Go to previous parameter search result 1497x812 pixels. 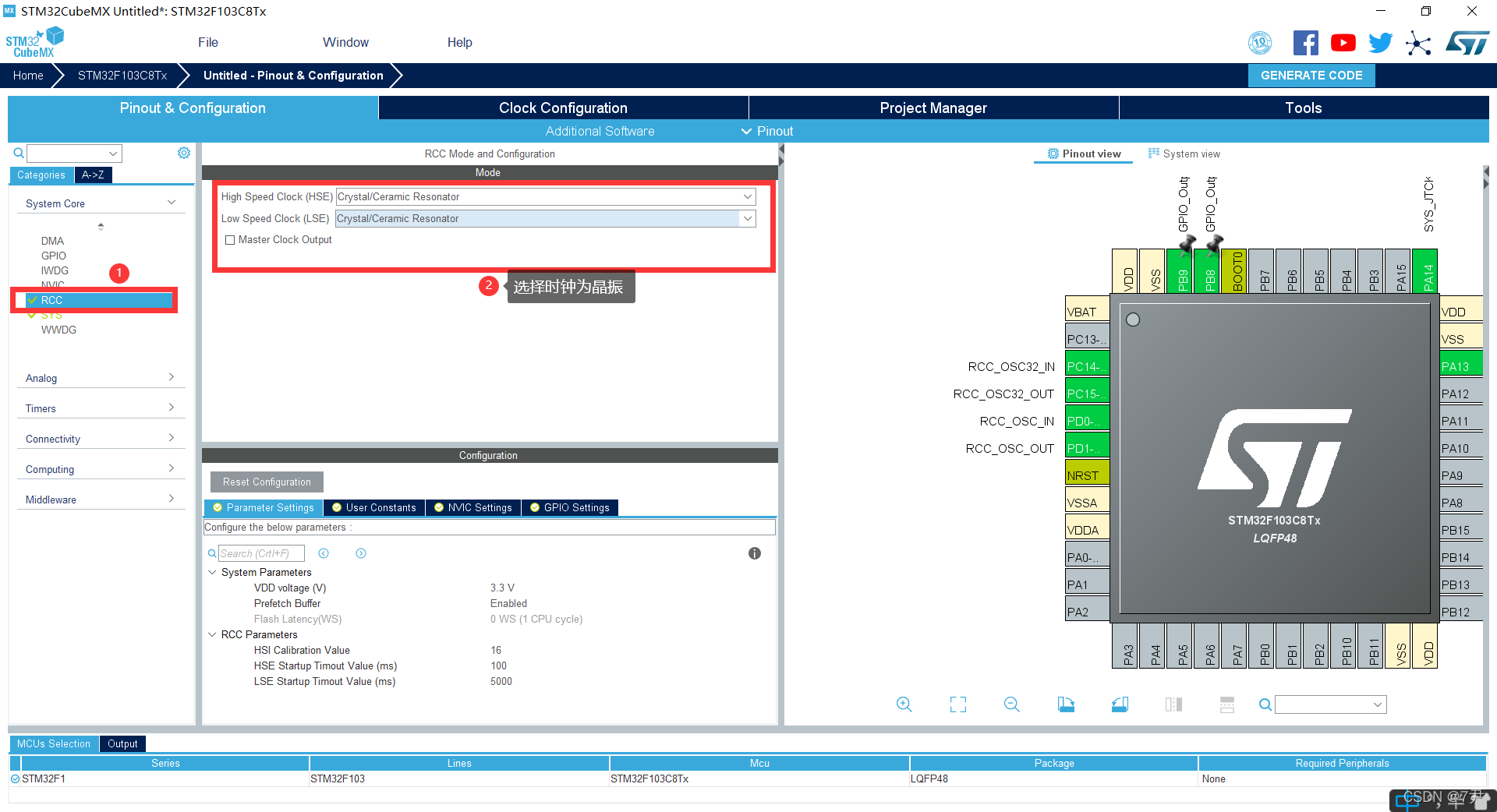pos(324,553)
